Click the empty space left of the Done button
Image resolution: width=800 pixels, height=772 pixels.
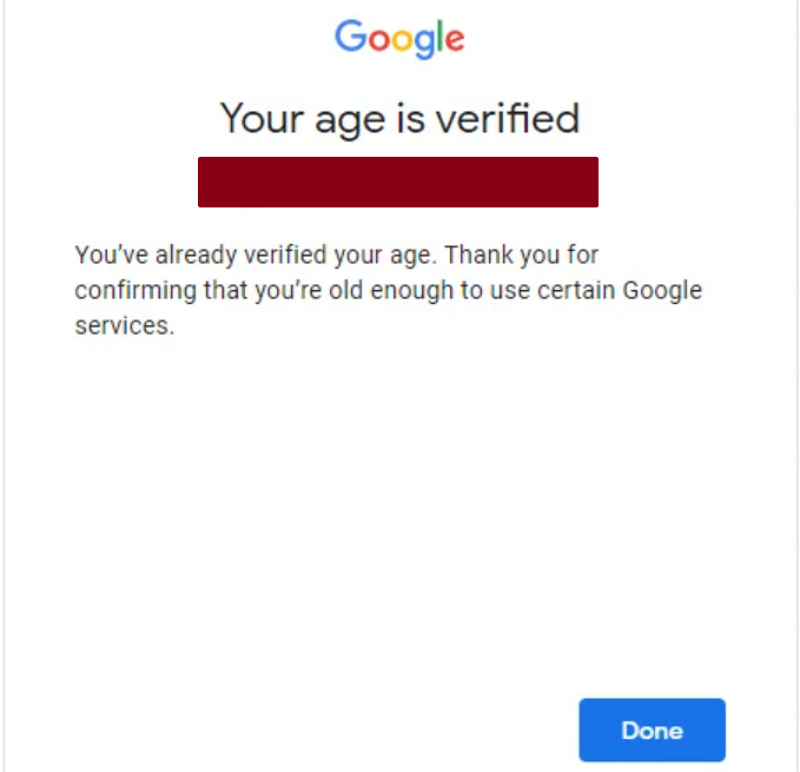(x=300, y=730)
